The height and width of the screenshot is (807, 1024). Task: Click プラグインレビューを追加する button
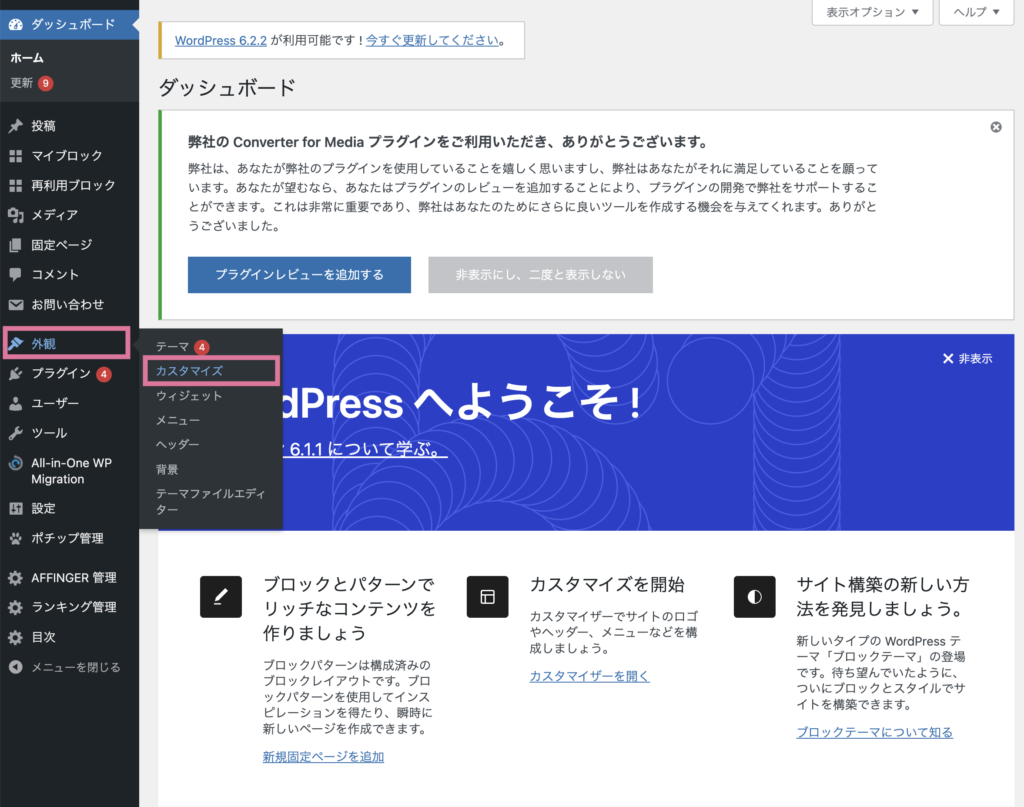(299, 275)
